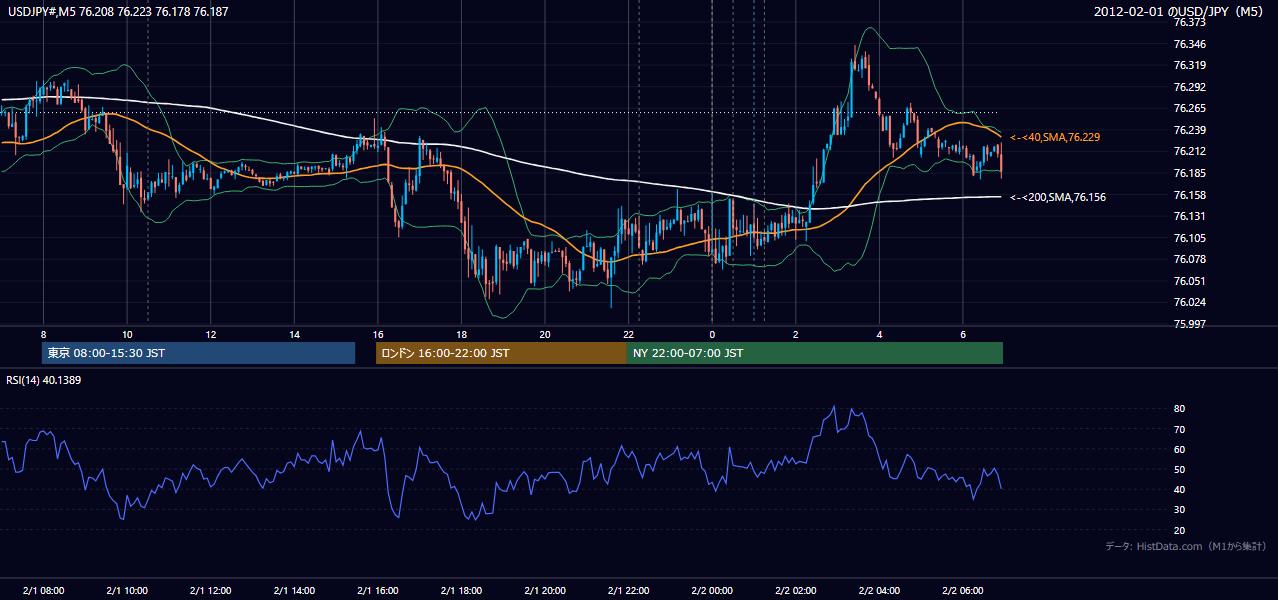Click price axis value 76.158

pyautogui.click(x=1189, y=195)
